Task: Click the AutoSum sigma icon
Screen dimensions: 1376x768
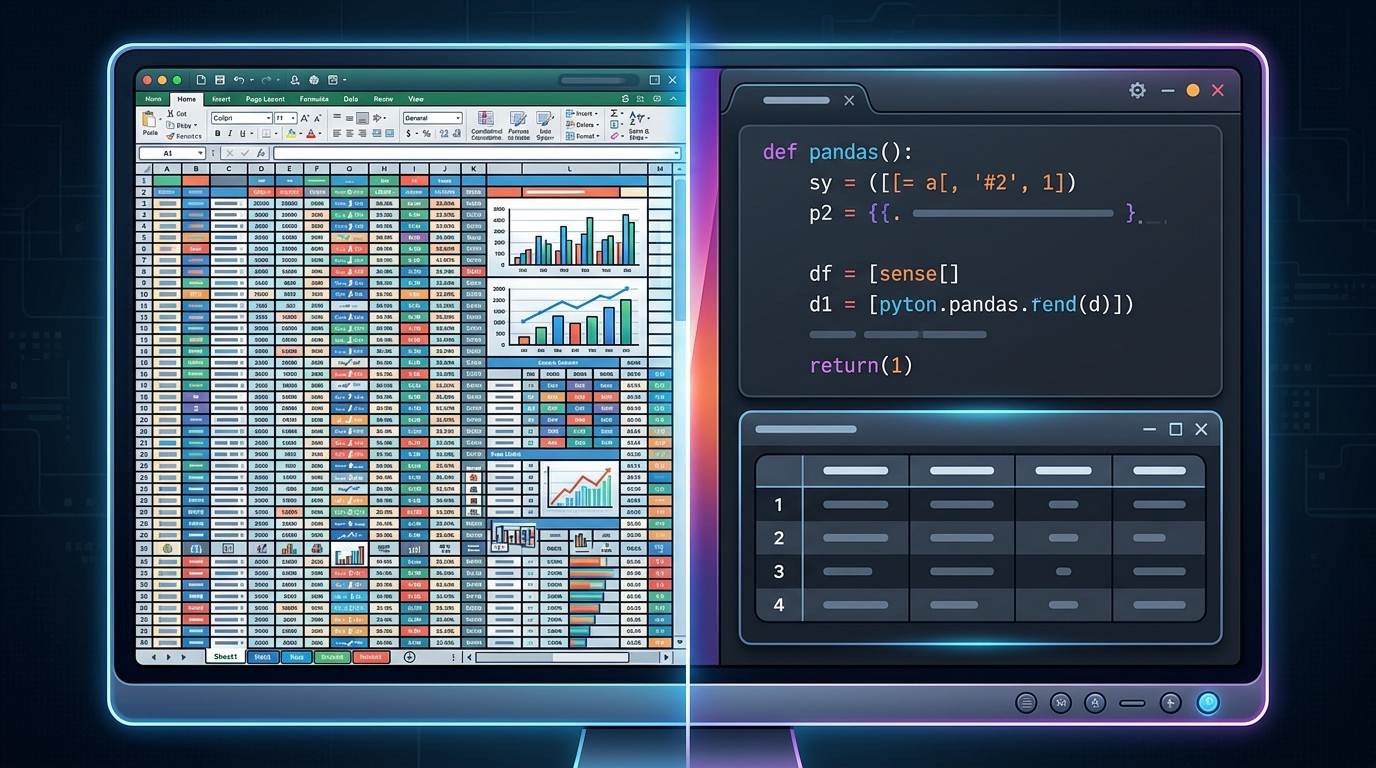Action: (x=614, y=113)
